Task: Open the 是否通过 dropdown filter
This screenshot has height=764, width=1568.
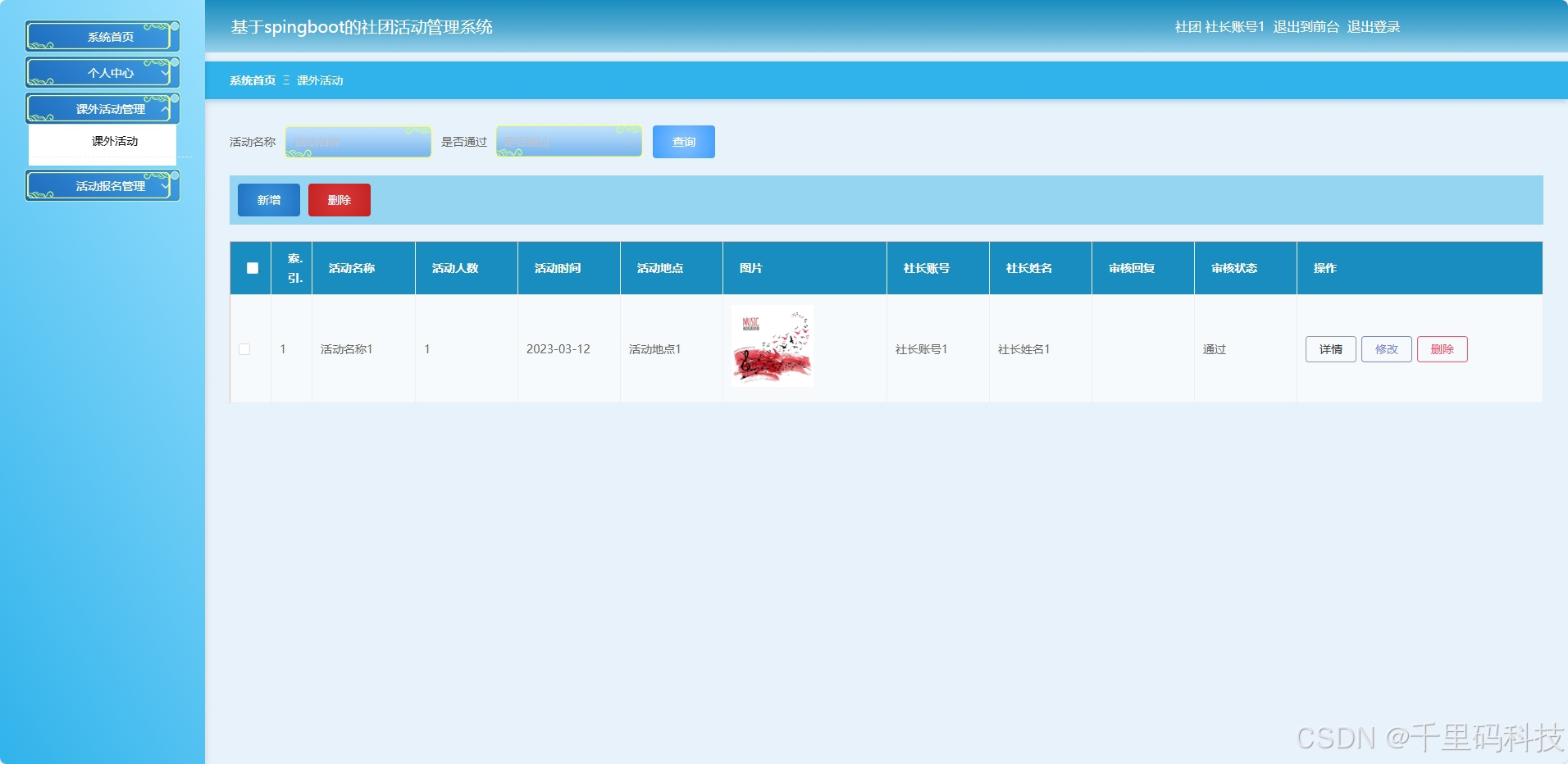Action: [x=569, y=142]
